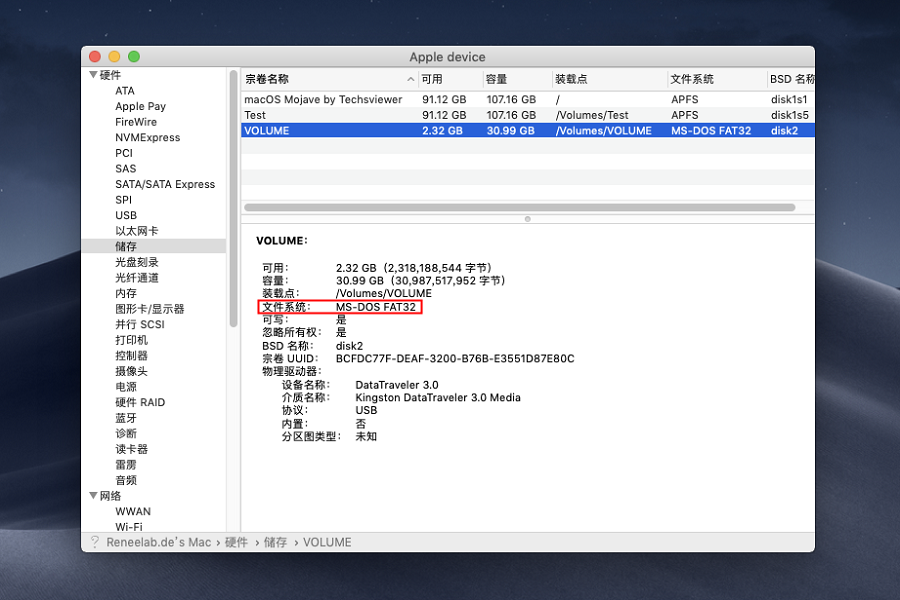The image size is (900, 600).
Task: Collapse the 网络 network section triangle
Action: click(x=93, y=496)
